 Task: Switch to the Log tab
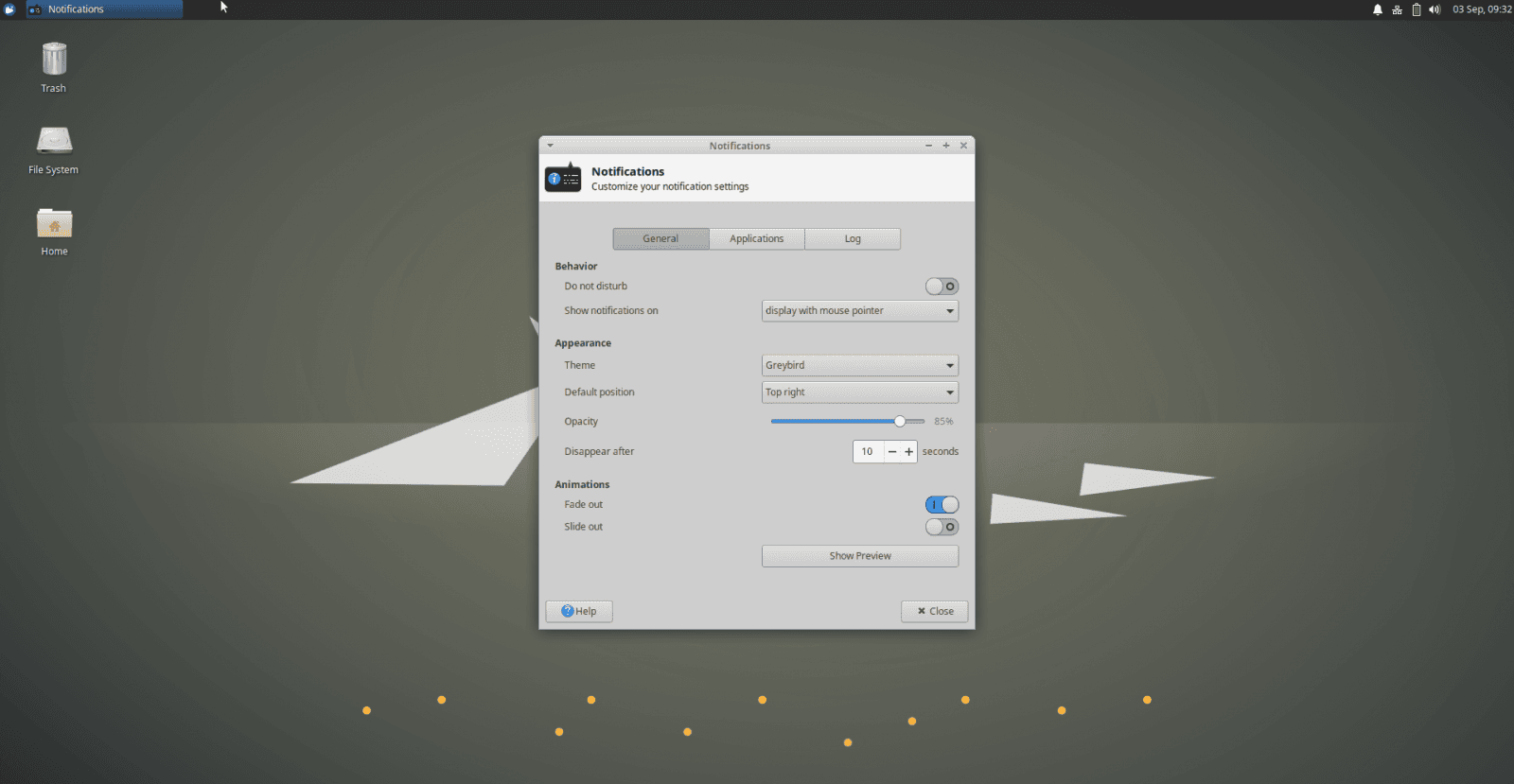[x=853, y=239]
